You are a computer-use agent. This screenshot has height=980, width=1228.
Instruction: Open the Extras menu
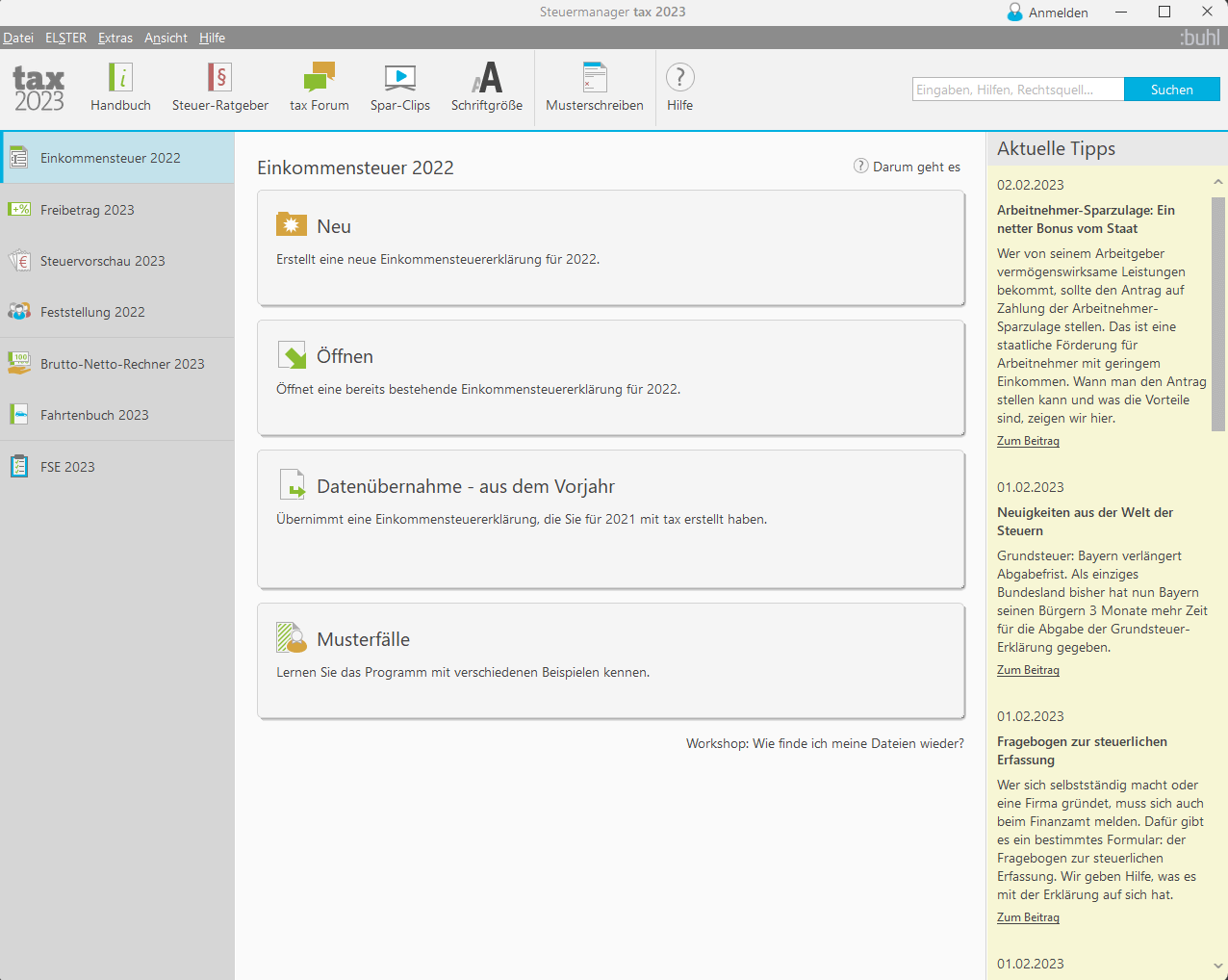(115, 38)
